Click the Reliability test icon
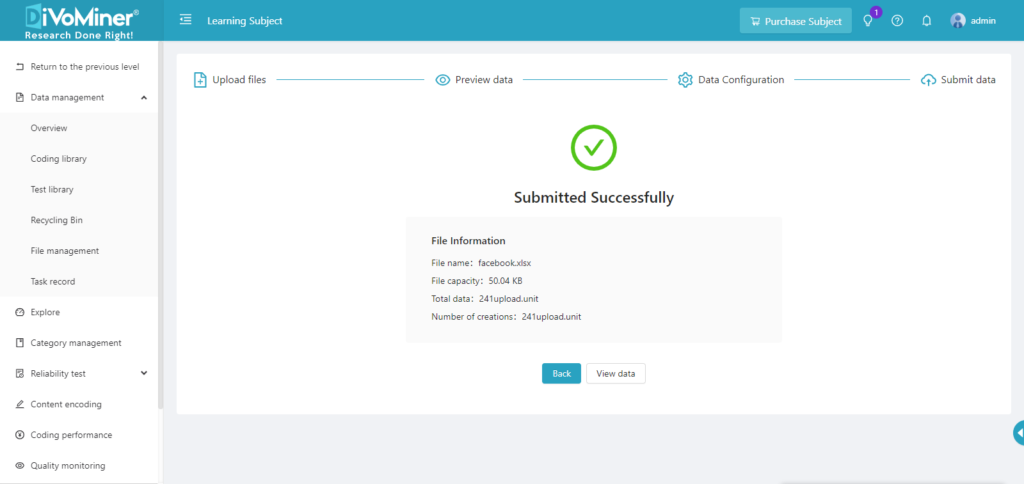The width and height of the screenshot is (1024, 484). pos(19,374)
